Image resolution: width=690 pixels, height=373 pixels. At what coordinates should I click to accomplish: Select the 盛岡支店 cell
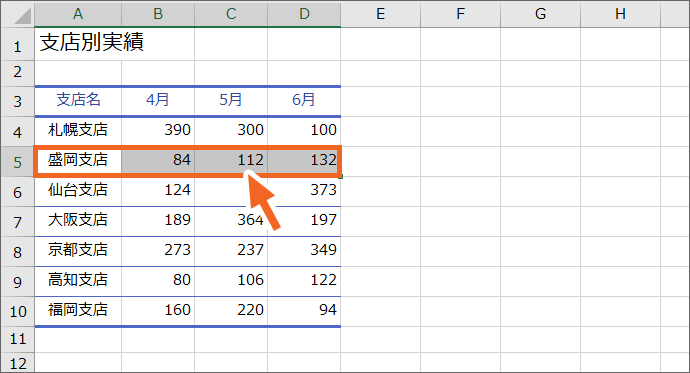78,161
